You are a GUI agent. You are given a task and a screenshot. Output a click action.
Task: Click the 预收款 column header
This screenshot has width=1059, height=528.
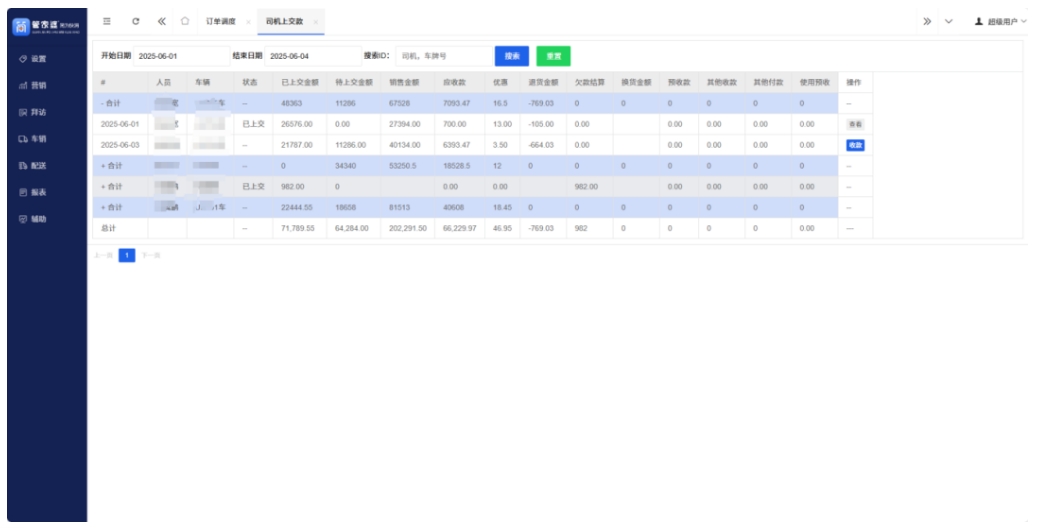pyautogui.click(x=679, y=82)
